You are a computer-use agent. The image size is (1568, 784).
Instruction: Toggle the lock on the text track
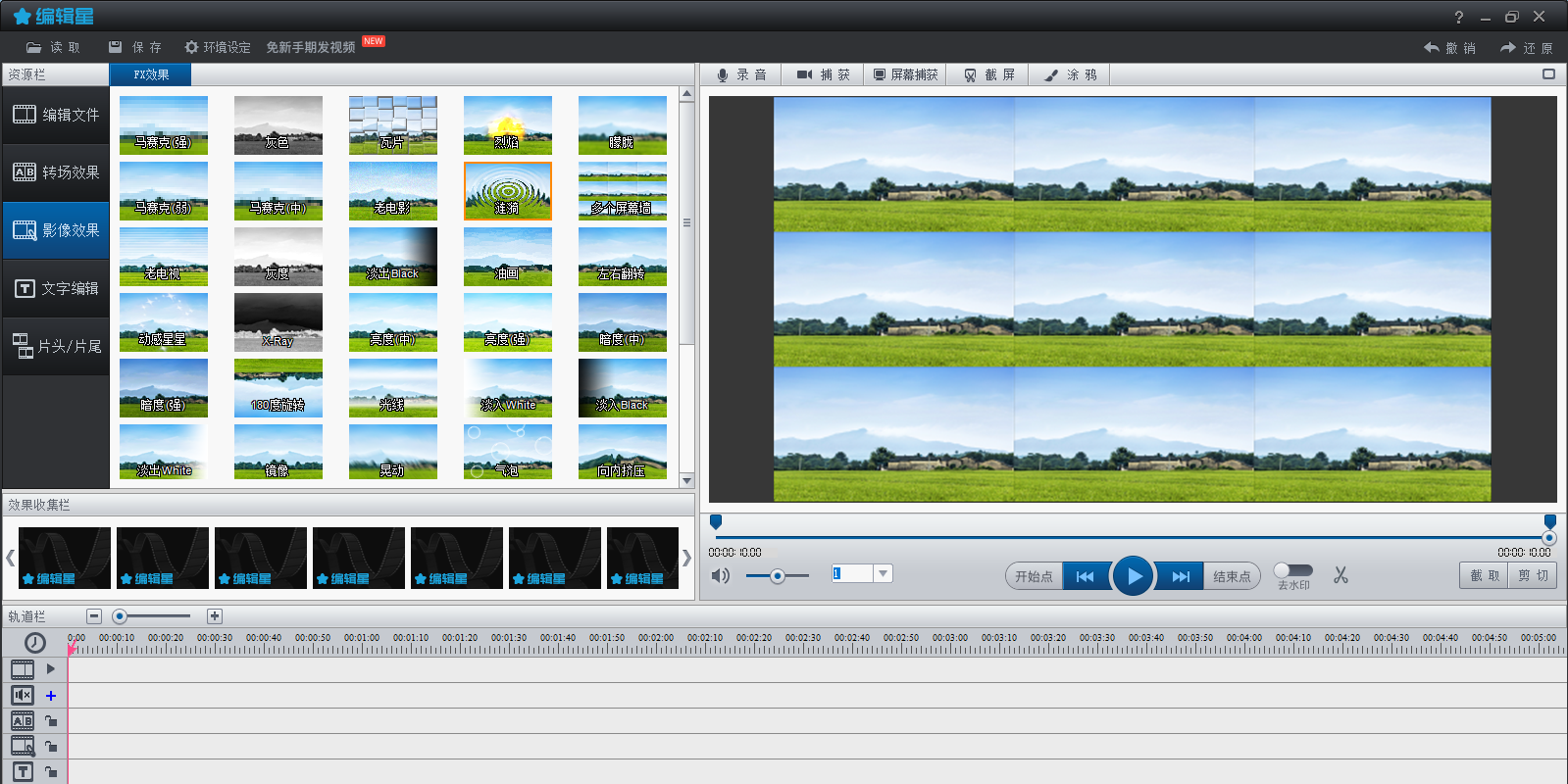(x=51, y=772)
